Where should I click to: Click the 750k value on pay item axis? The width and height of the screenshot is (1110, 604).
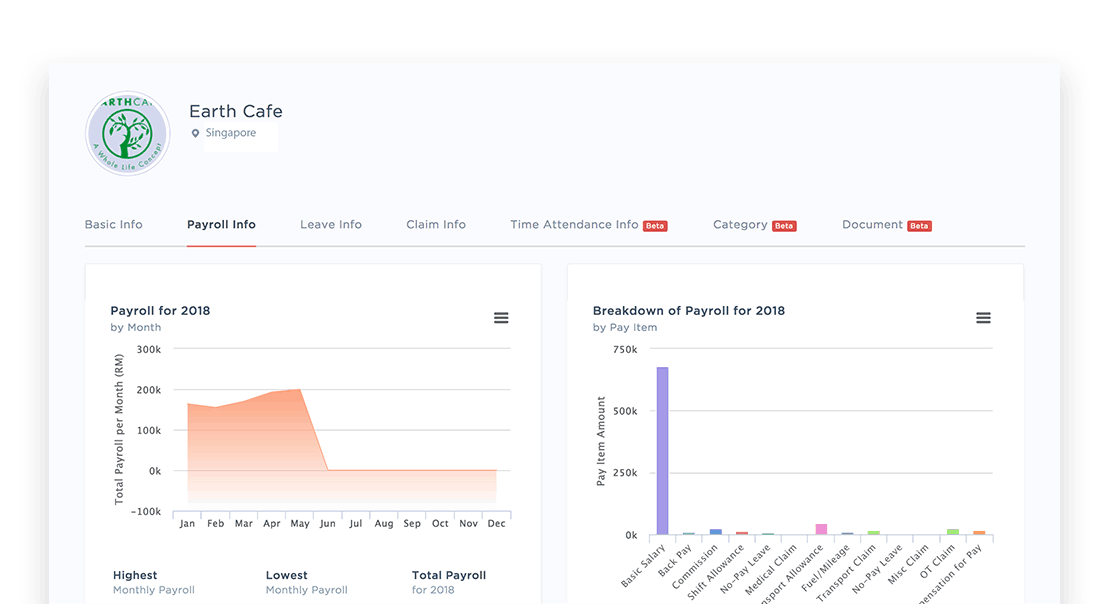coord(625,349)
